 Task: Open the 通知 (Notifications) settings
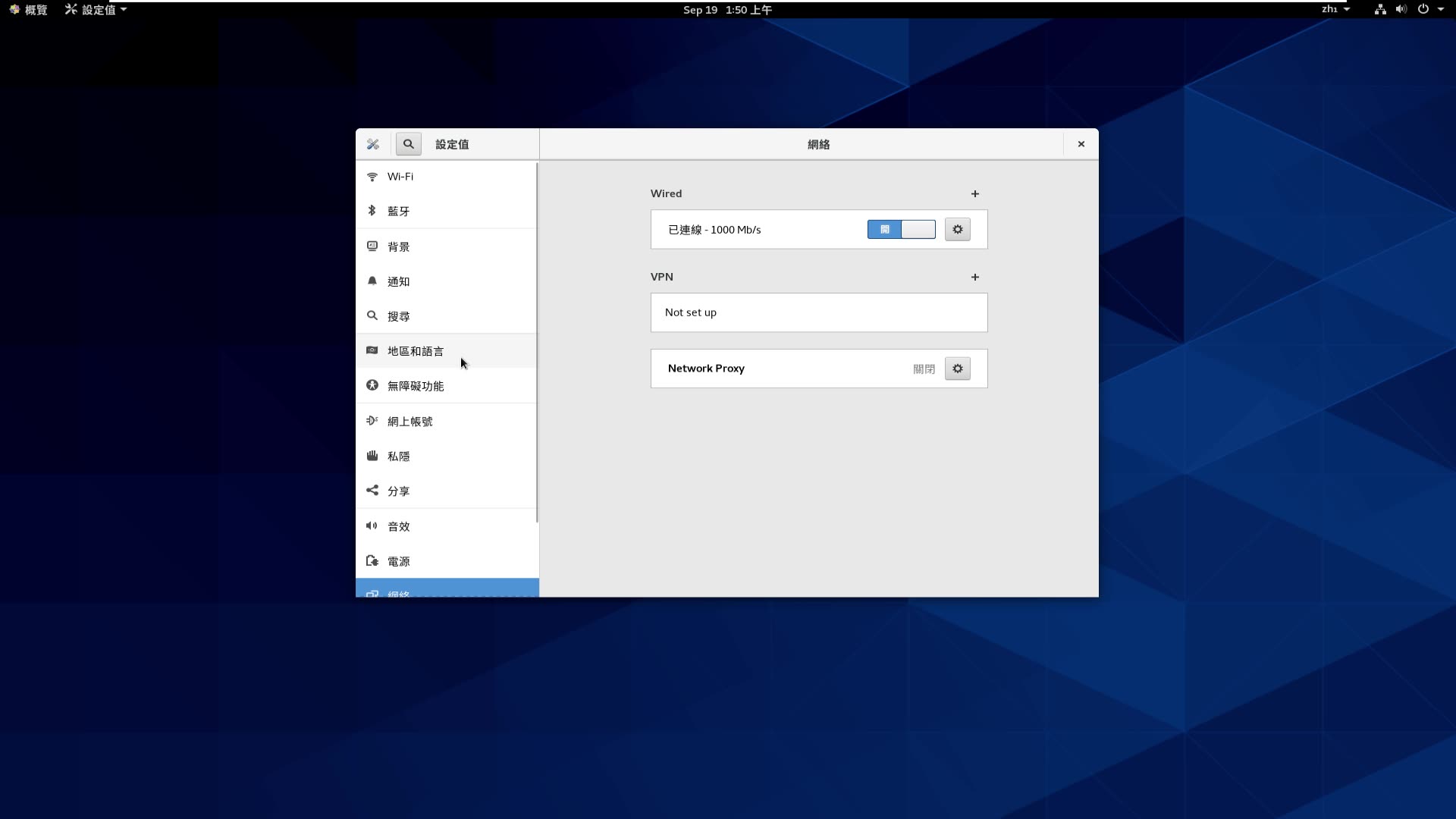398,281
